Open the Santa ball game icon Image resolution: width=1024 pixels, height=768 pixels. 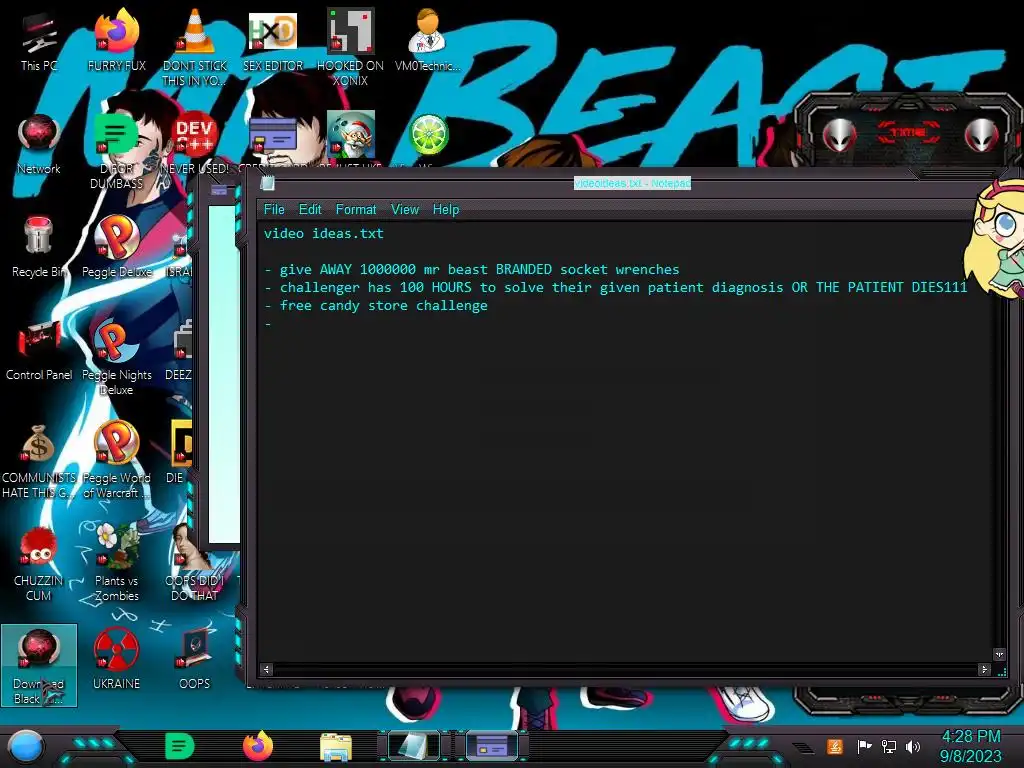(x=351, y=134)
